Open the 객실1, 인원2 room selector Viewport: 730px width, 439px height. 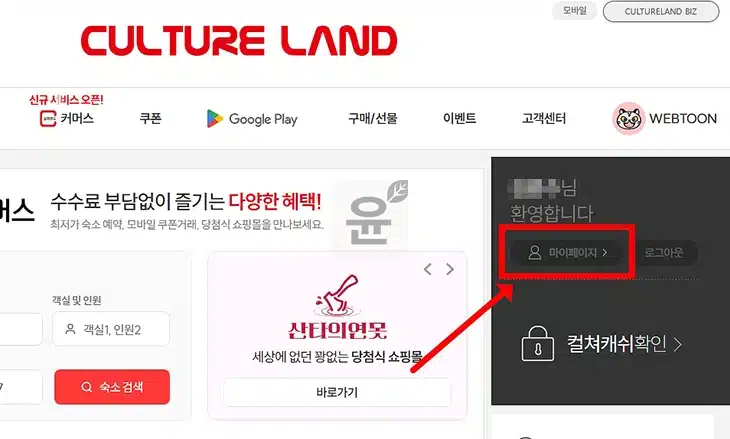pyautogui.click(x=111, y=329)
